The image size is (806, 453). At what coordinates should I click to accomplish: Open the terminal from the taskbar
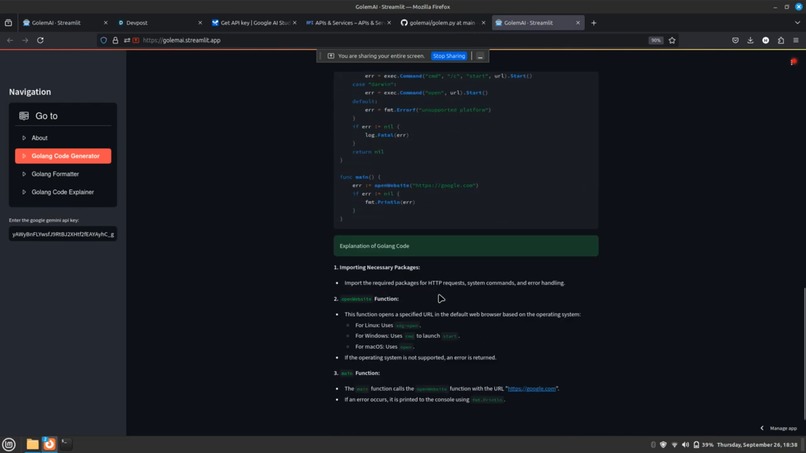point(66,443)
